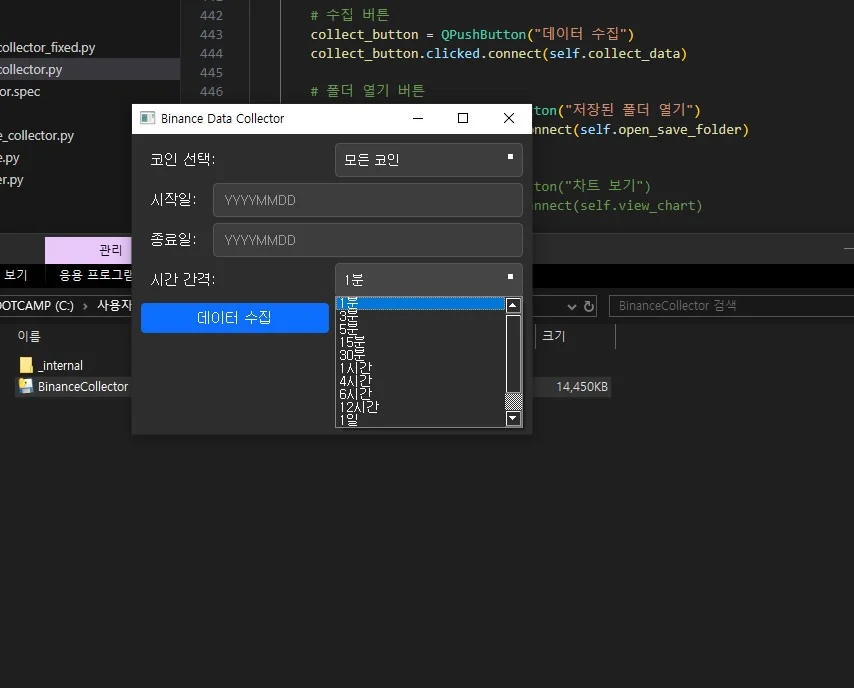Click the BinanceCollector 검색 search box
The height and width of the screenshot is (688, 854).
point(731,306)
